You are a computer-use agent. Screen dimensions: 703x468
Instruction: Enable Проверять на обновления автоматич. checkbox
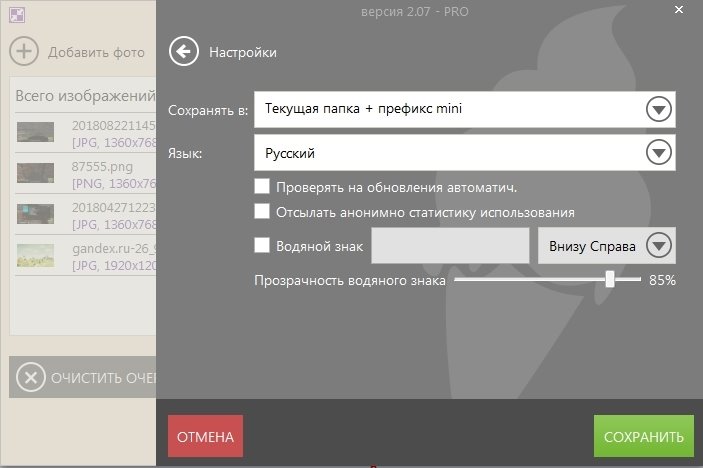coord(262,186)
